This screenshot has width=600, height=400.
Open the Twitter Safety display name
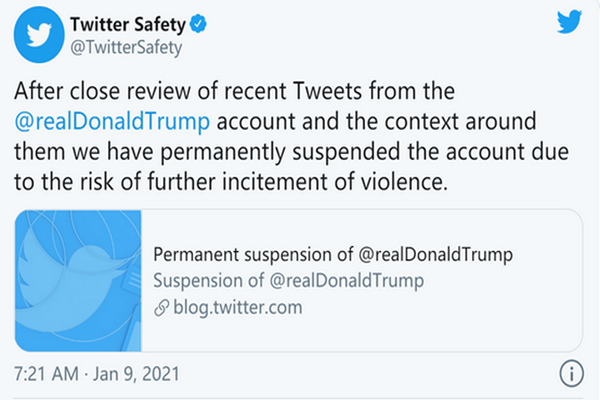pos(112,23)
